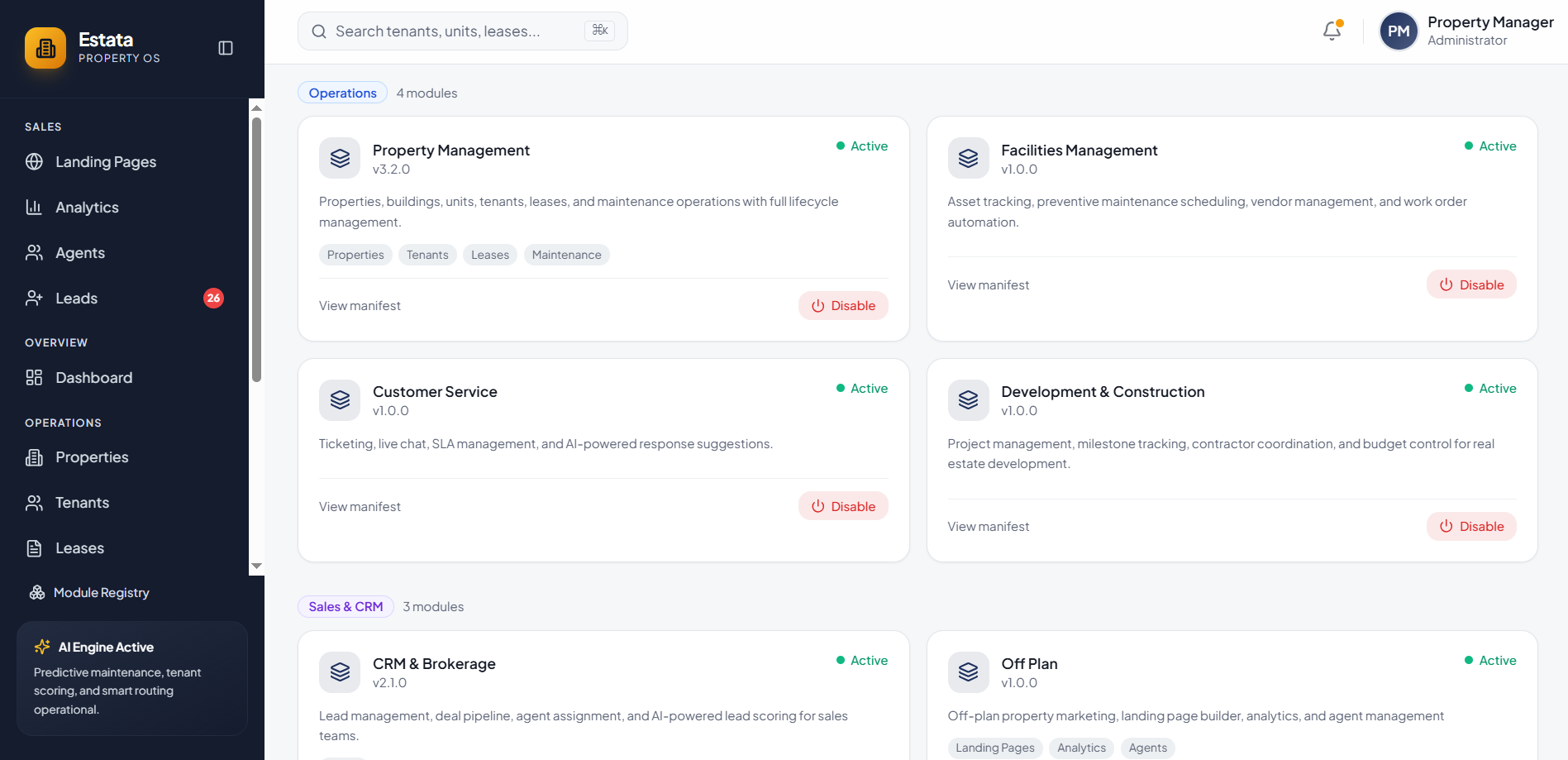Click the Properties building icon in sidebar
The image size is (1568, 760).
pos(34,457)
